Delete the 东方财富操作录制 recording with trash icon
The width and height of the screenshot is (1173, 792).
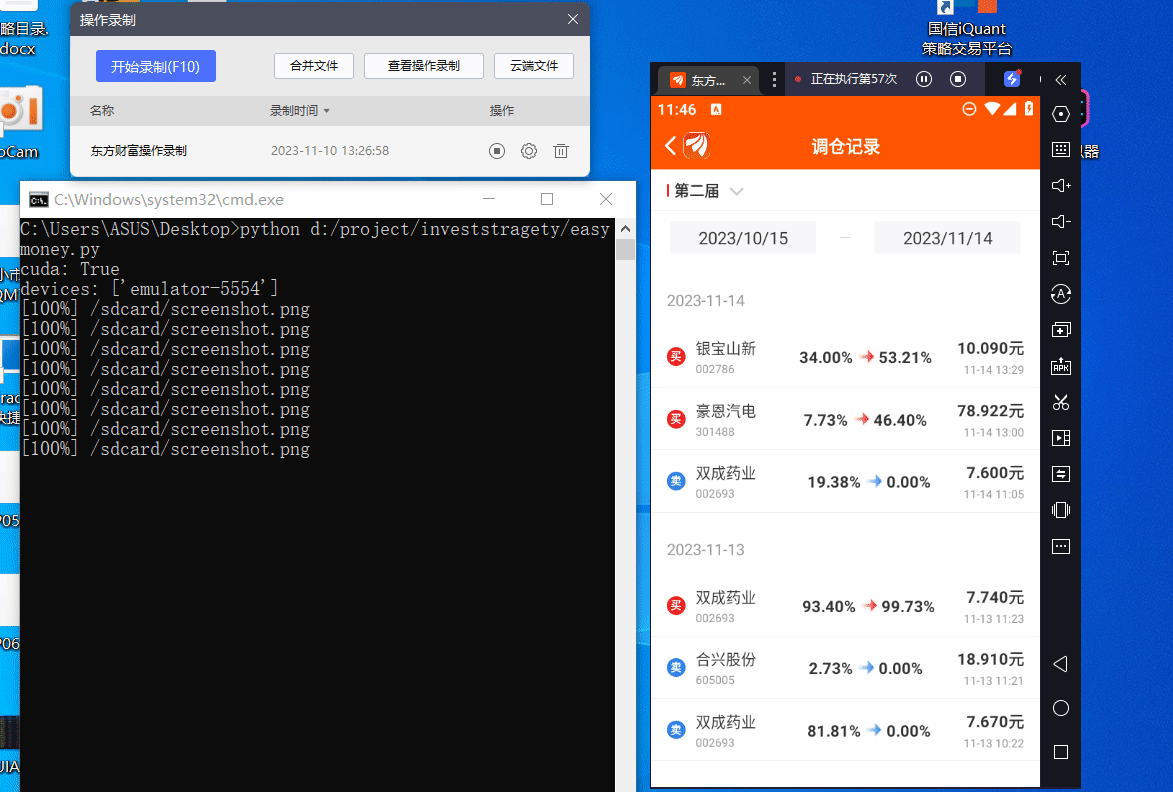tap(561, 151)
